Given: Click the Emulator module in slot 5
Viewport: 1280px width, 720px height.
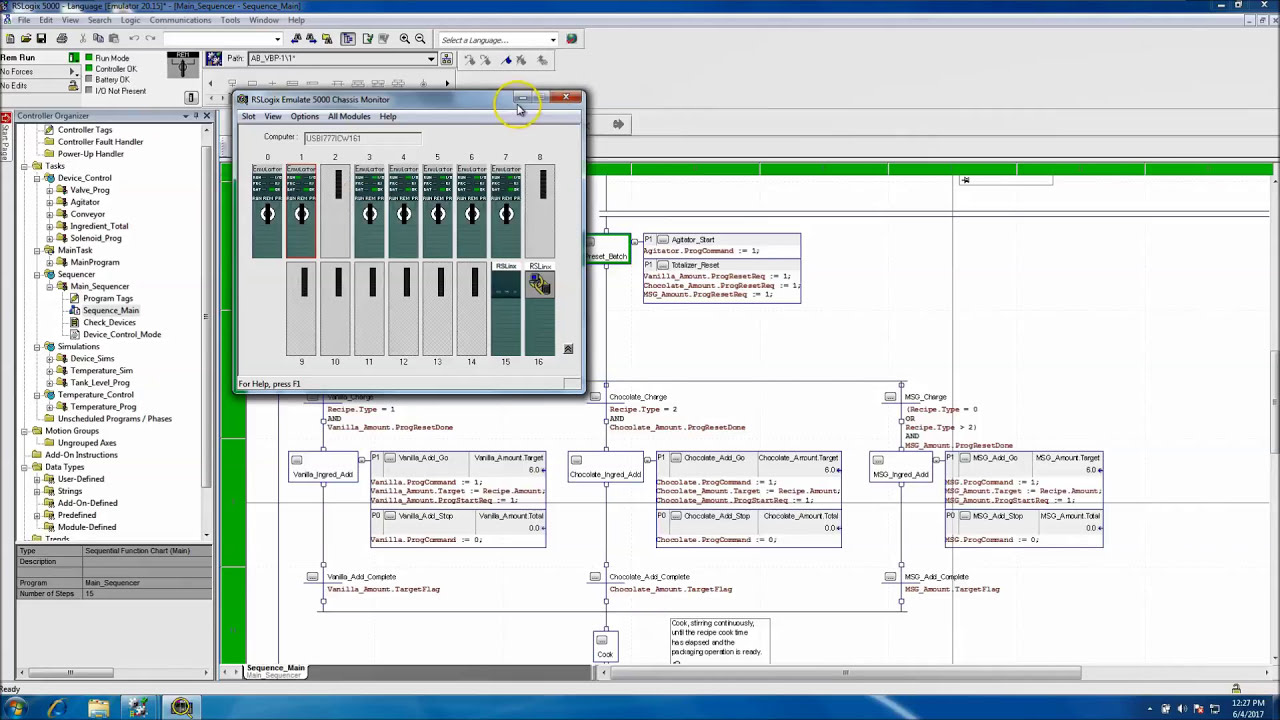Looking at the screenshot, I should click(x=437, y=210).
